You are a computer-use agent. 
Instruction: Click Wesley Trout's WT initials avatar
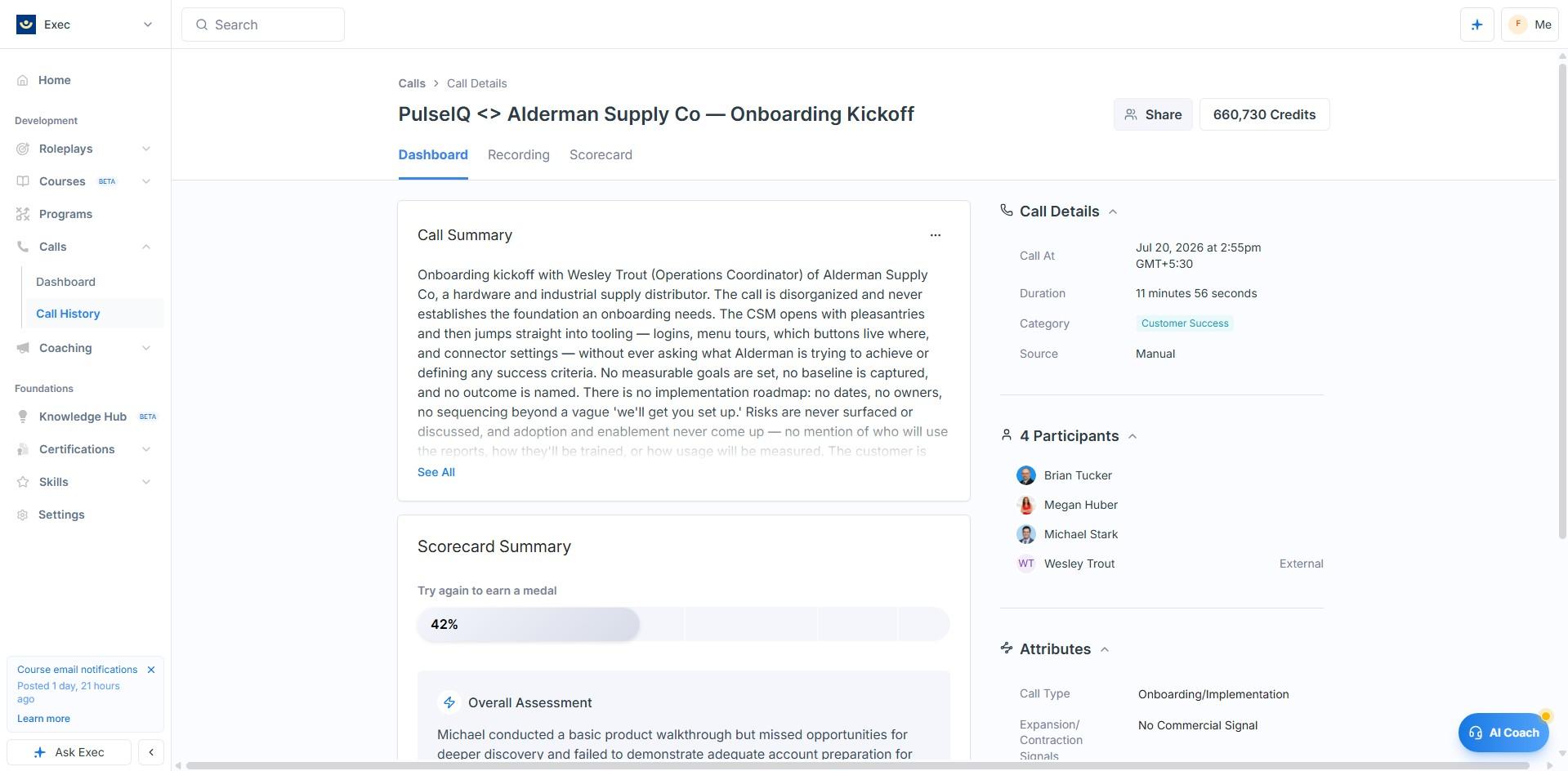[x=1026, y=564]
